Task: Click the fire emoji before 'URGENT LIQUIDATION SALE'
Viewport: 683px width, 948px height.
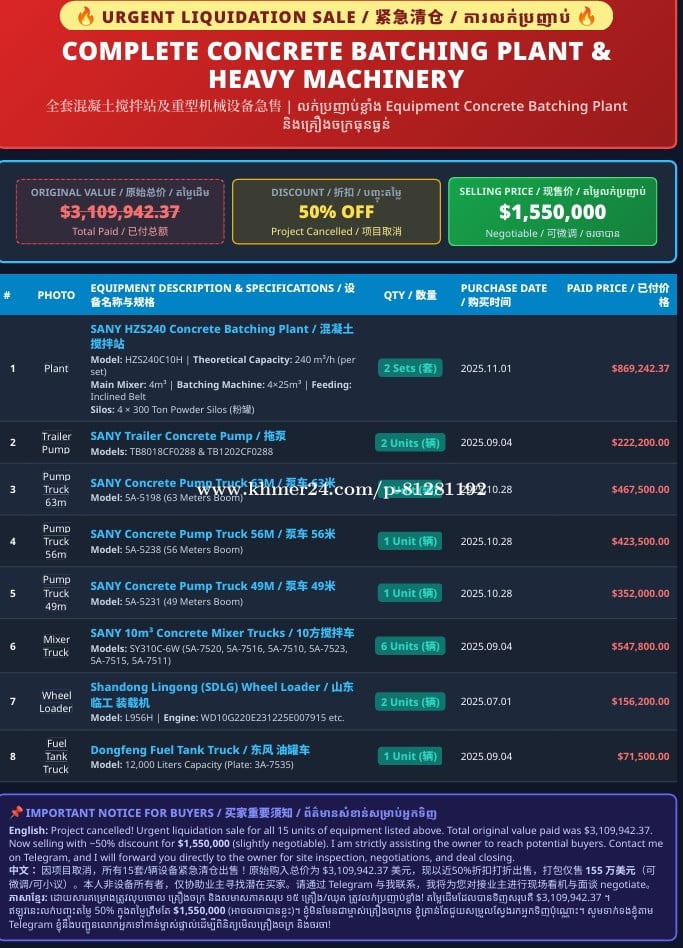Action: 85,16
